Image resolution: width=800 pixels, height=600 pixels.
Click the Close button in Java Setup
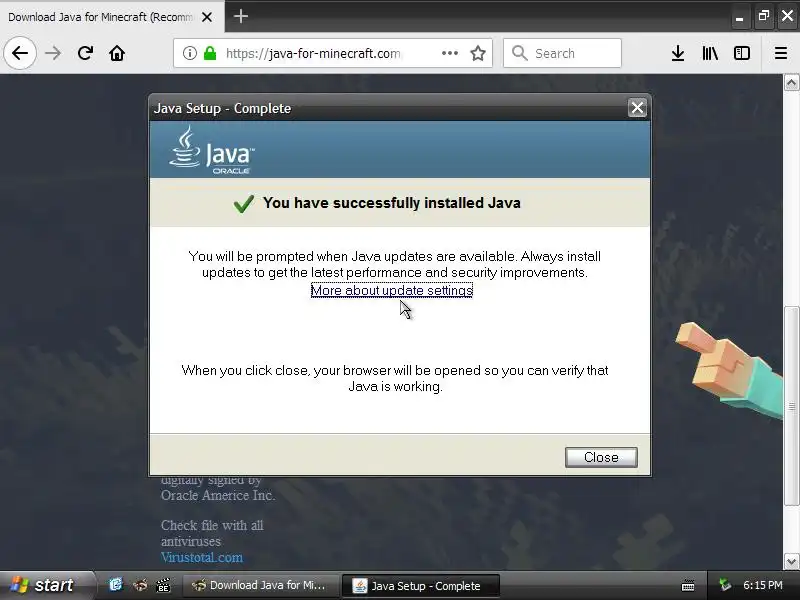pyautogui.click(x=601, y=457)
